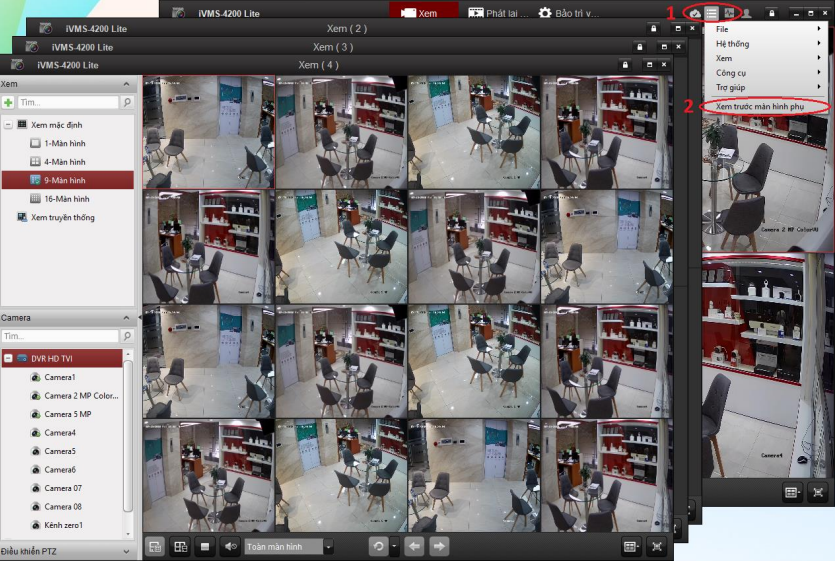Lock the Xem ( 2 ) window
Screen dimensions: 835x562
653,29
